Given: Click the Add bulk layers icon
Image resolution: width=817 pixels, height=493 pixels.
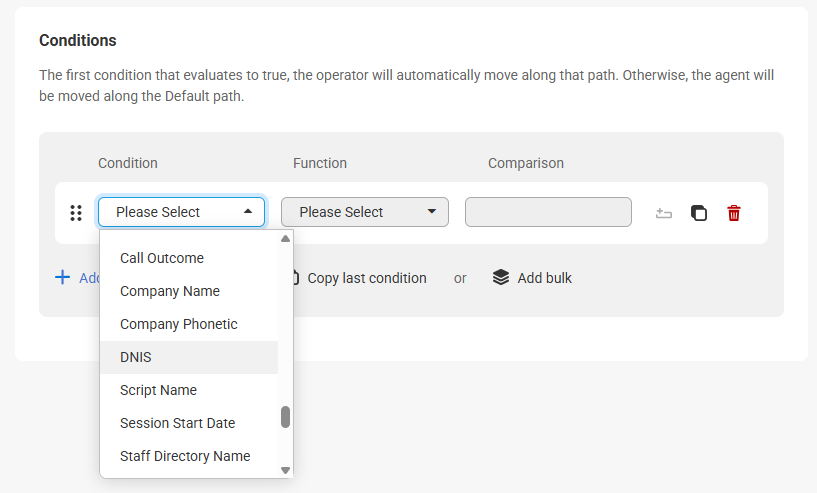Looking at the screenshot, I should (501, 278).
